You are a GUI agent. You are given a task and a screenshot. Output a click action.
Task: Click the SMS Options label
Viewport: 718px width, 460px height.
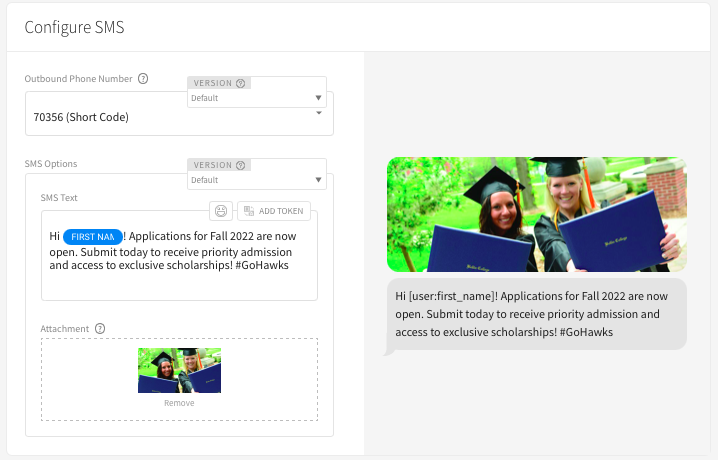[x=51, y=164]
